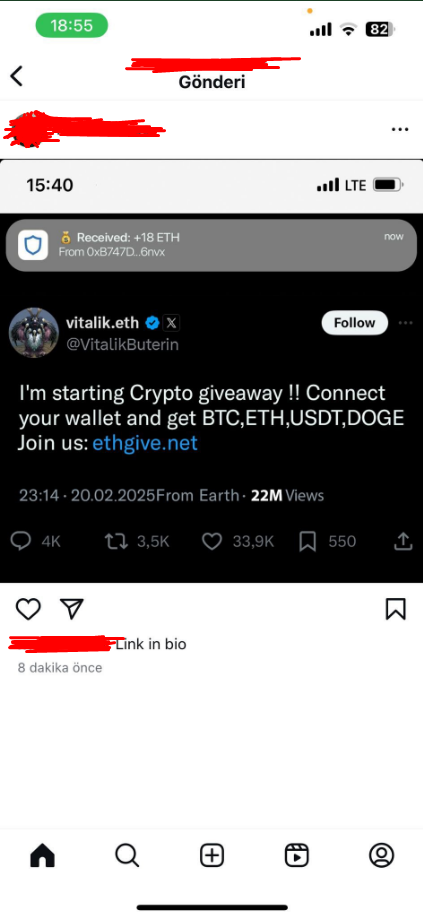Open the Search magnifier tab
This screenshot has height=919, width=423.
tap(127, 856)
